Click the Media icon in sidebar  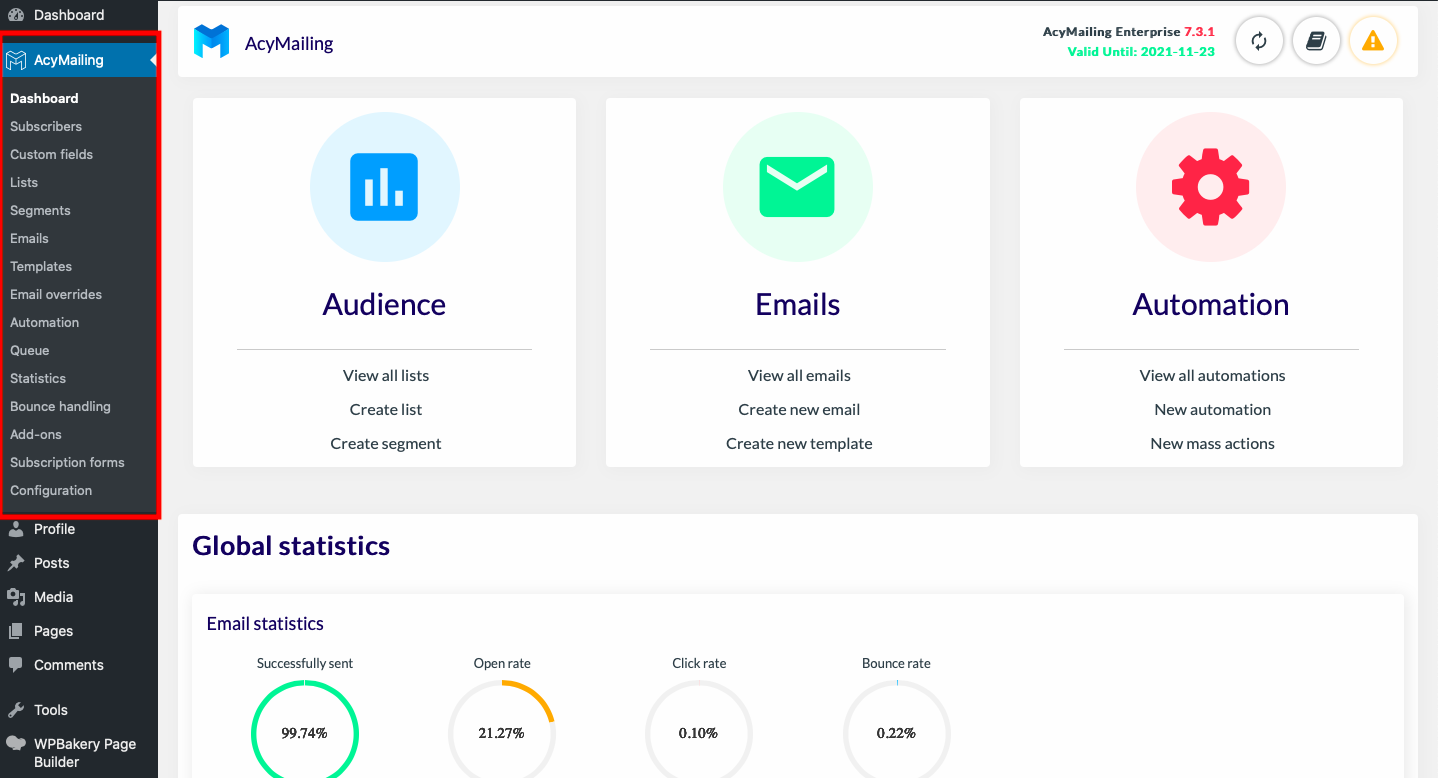(x=16, y=597)
